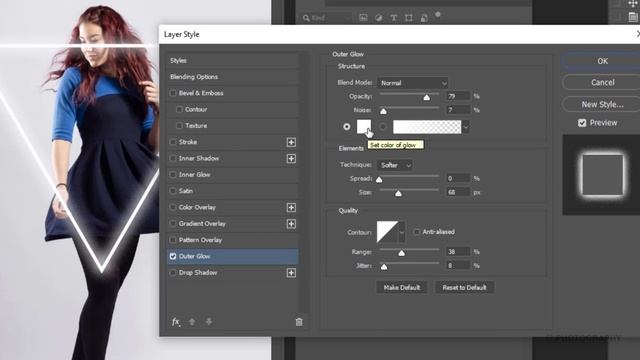640x360 pixels.
Task: Click the OK button
Action: 602,61
